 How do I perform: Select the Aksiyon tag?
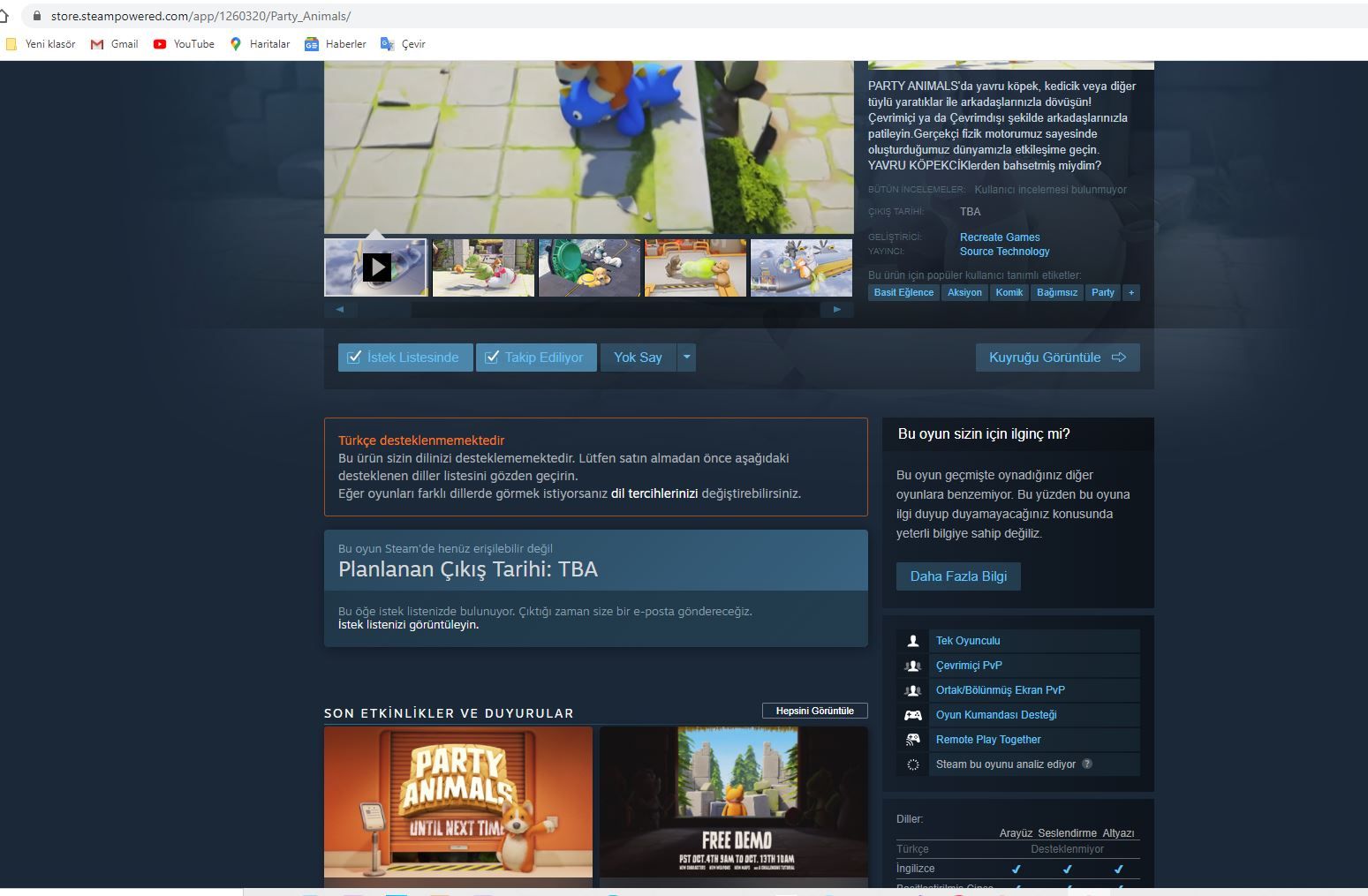point(964,292)
